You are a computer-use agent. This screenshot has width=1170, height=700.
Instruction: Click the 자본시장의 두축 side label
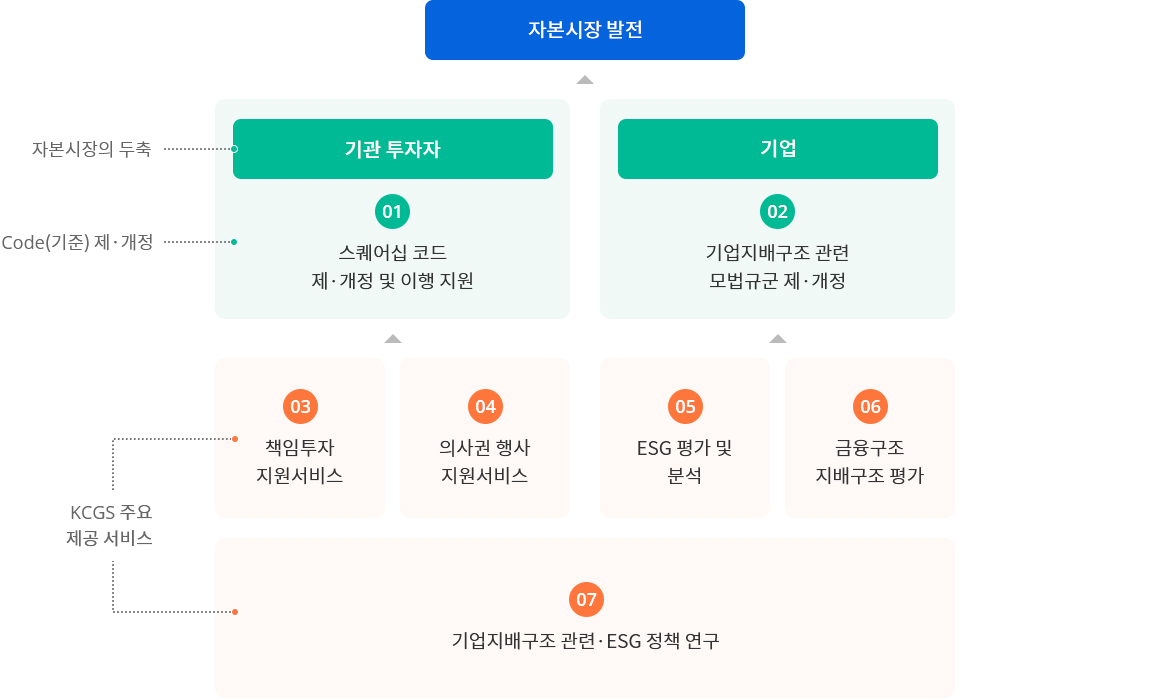click(92, 149)
